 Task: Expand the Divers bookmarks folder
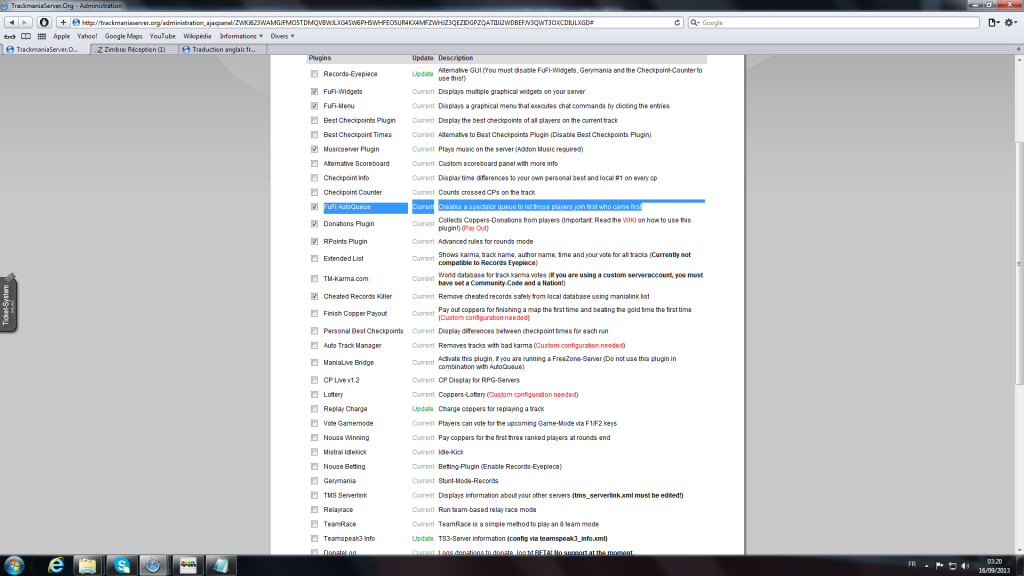point(282,37)
